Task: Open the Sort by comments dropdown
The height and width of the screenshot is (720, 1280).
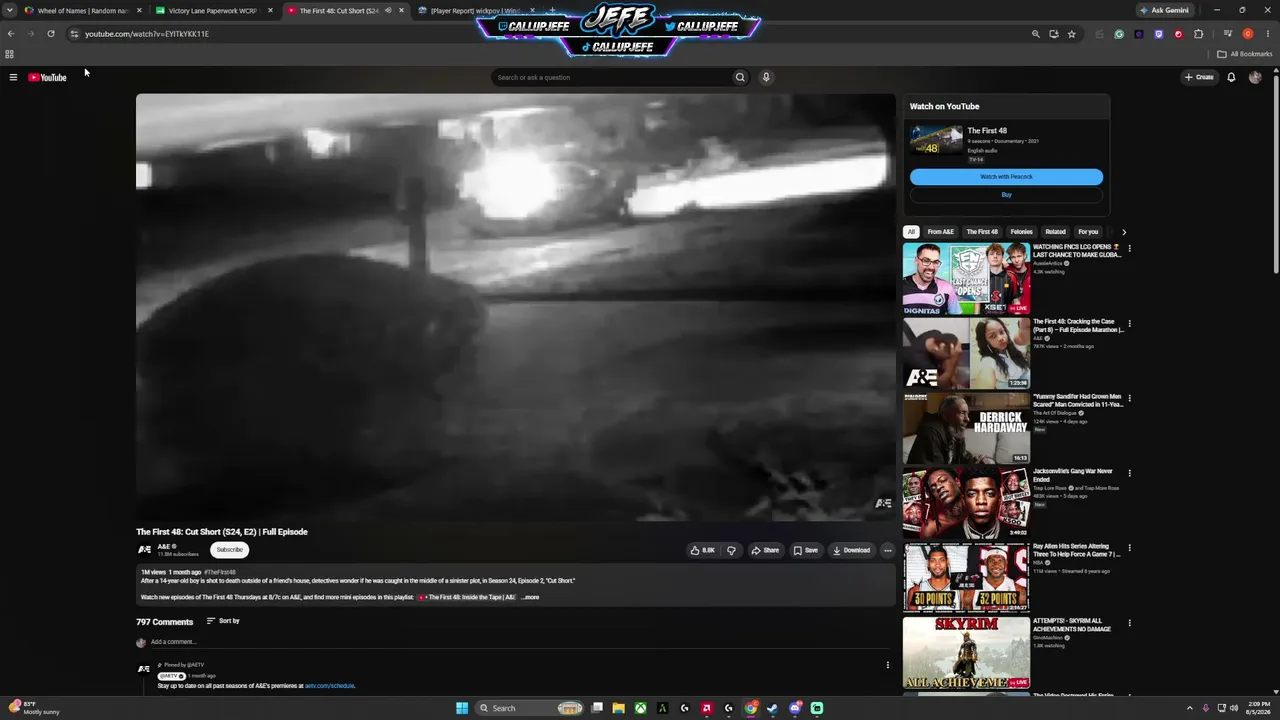Action: [x=223, y=621]
